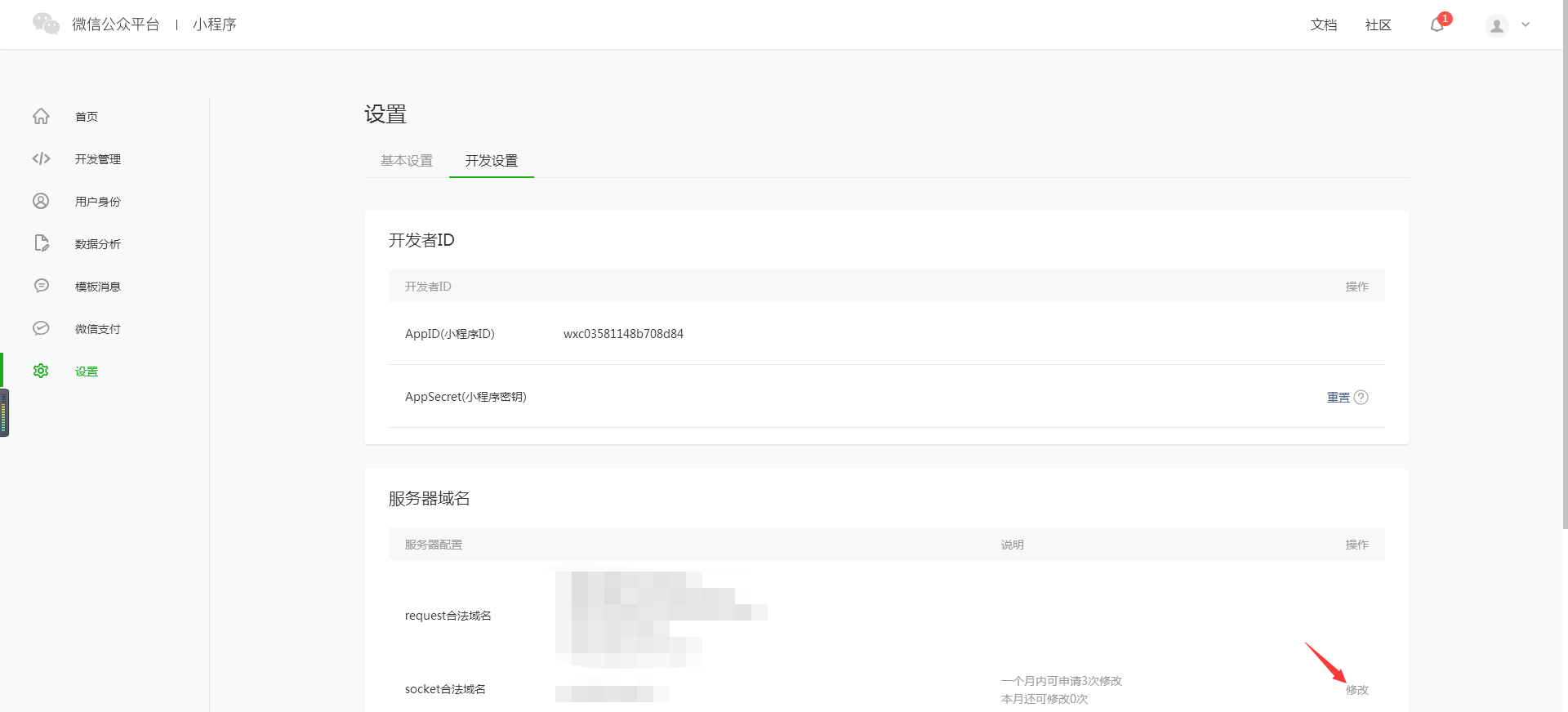Image resolution: width=1568 pixels, height=712 pixels.
Task: Click the WeChat logo icon
Action: 46,24
